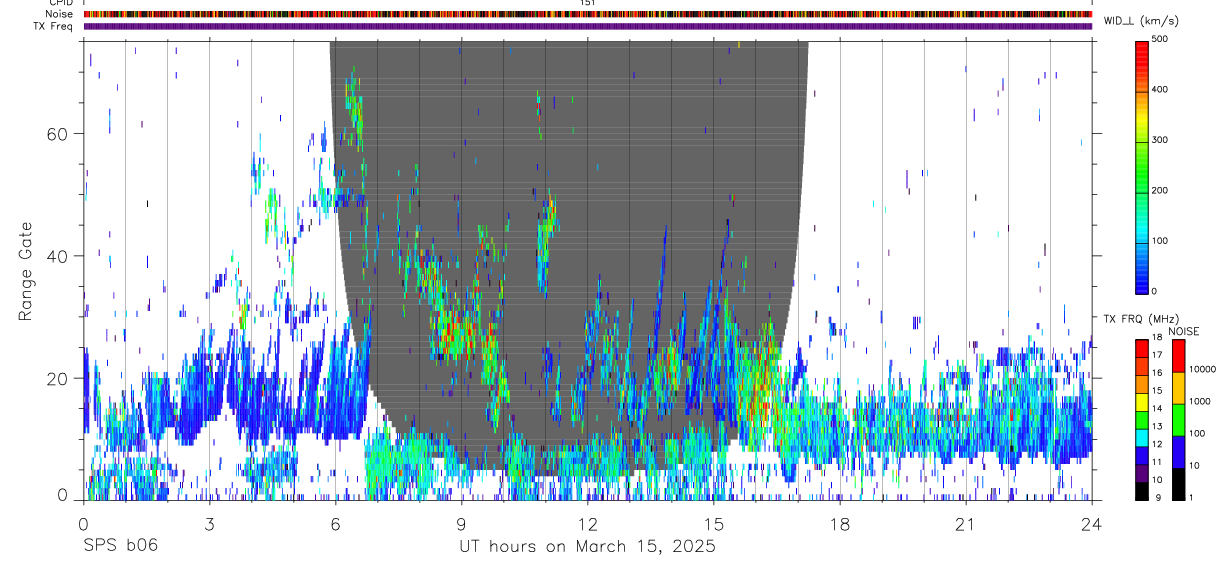Click the '151' CPID value at top

(x=588, y=3)
